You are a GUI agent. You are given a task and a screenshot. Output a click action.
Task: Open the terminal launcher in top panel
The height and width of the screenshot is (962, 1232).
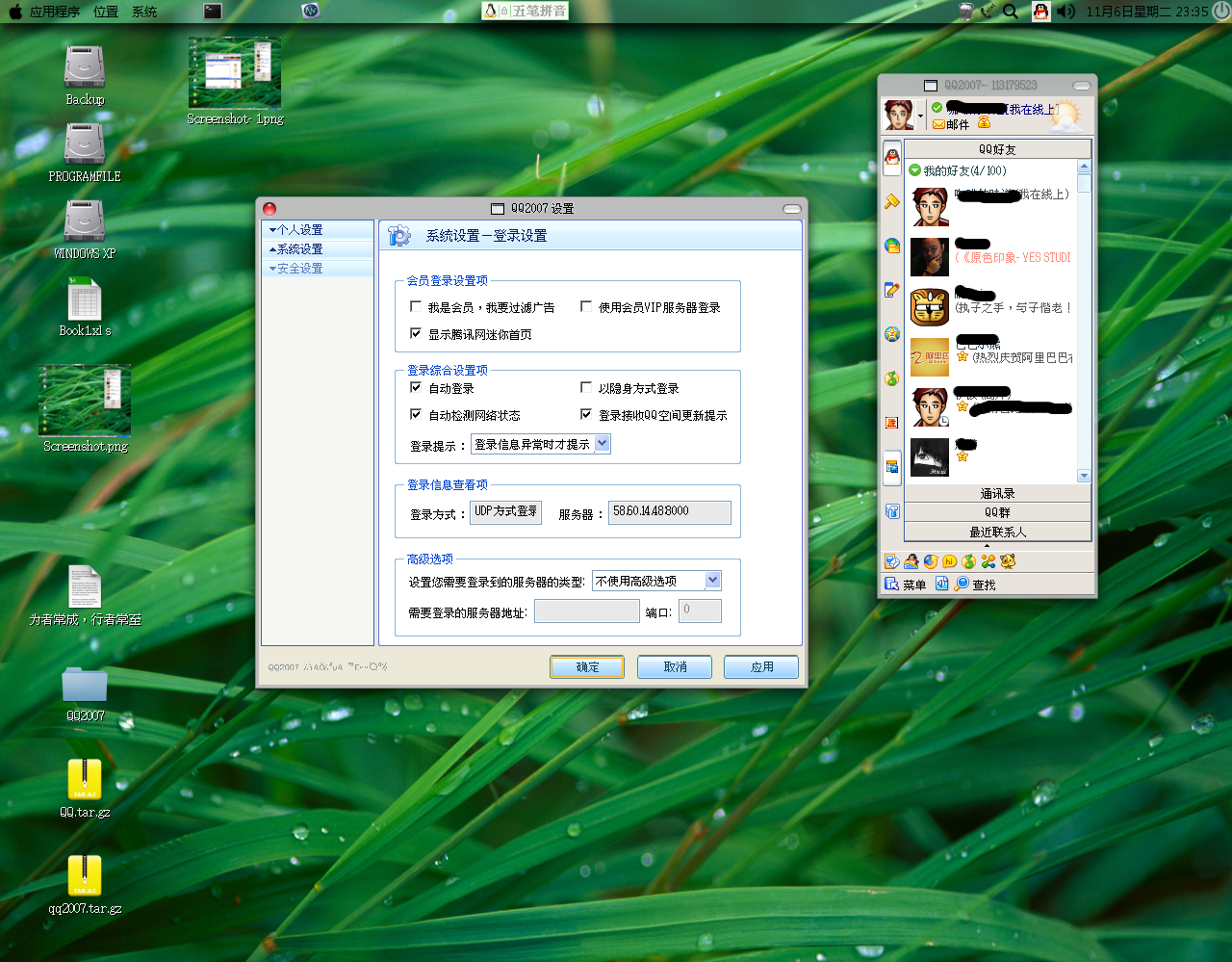tap(213, 12)
